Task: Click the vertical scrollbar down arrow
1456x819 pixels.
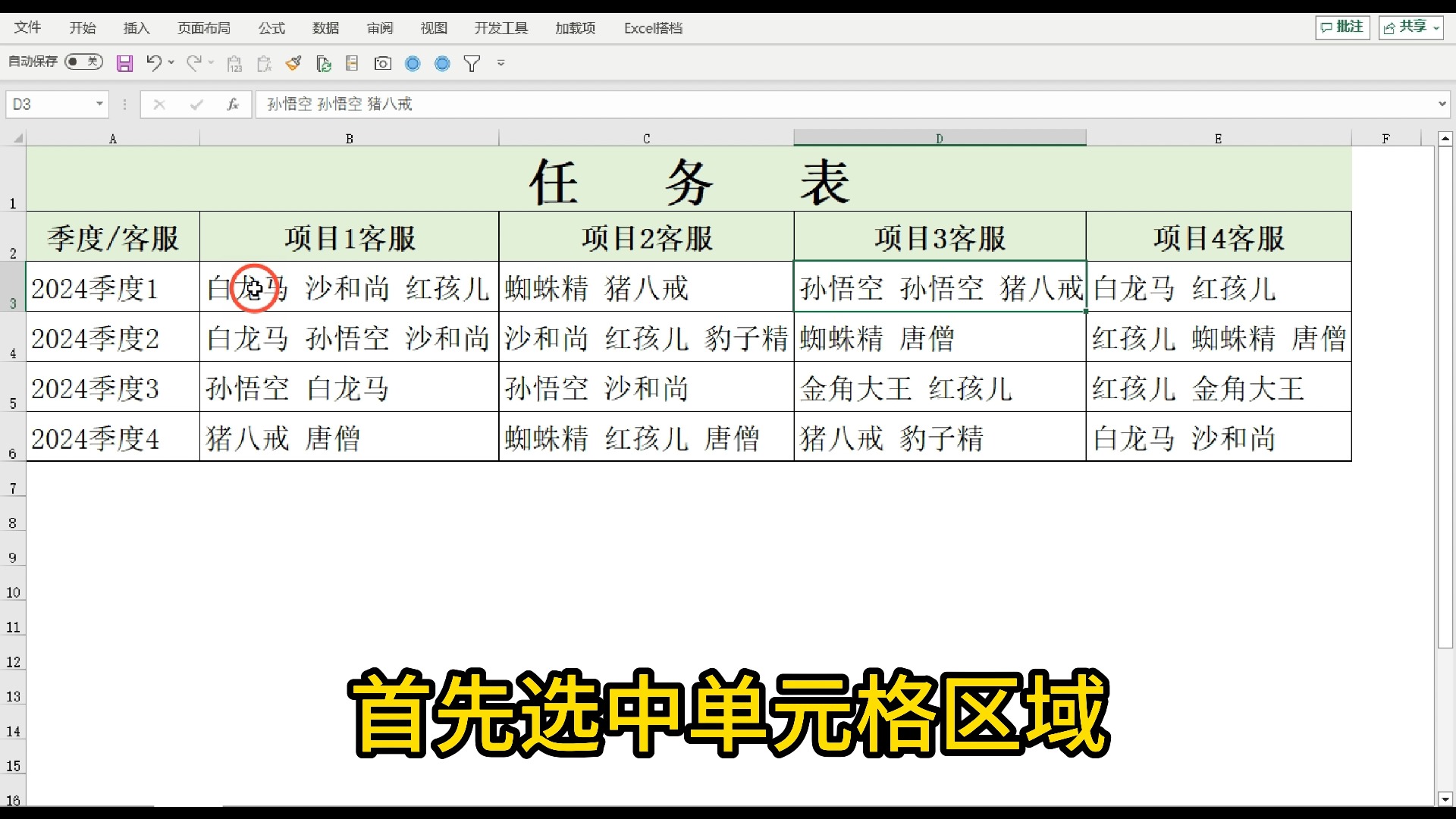Action: (1445, 799)
